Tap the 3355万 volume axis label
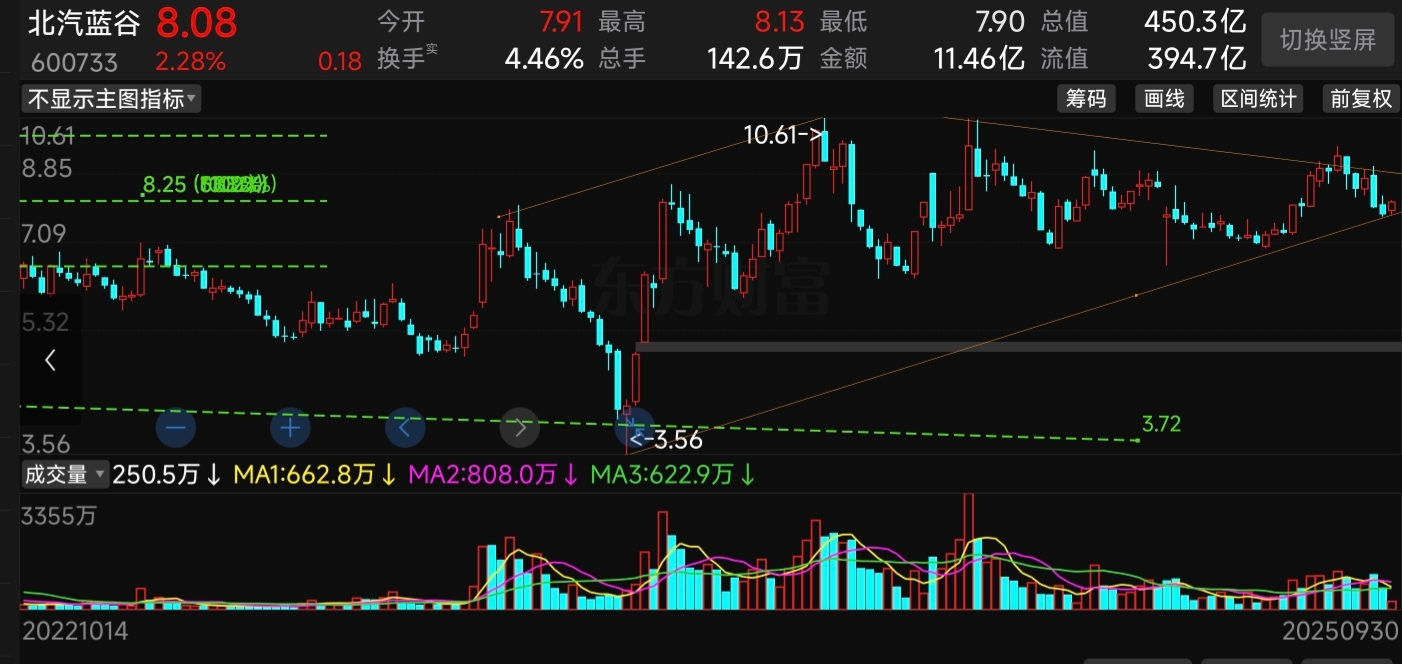The height and width of the screenshot is (664, 1402). pyautogui.click(x=60, y=517)
